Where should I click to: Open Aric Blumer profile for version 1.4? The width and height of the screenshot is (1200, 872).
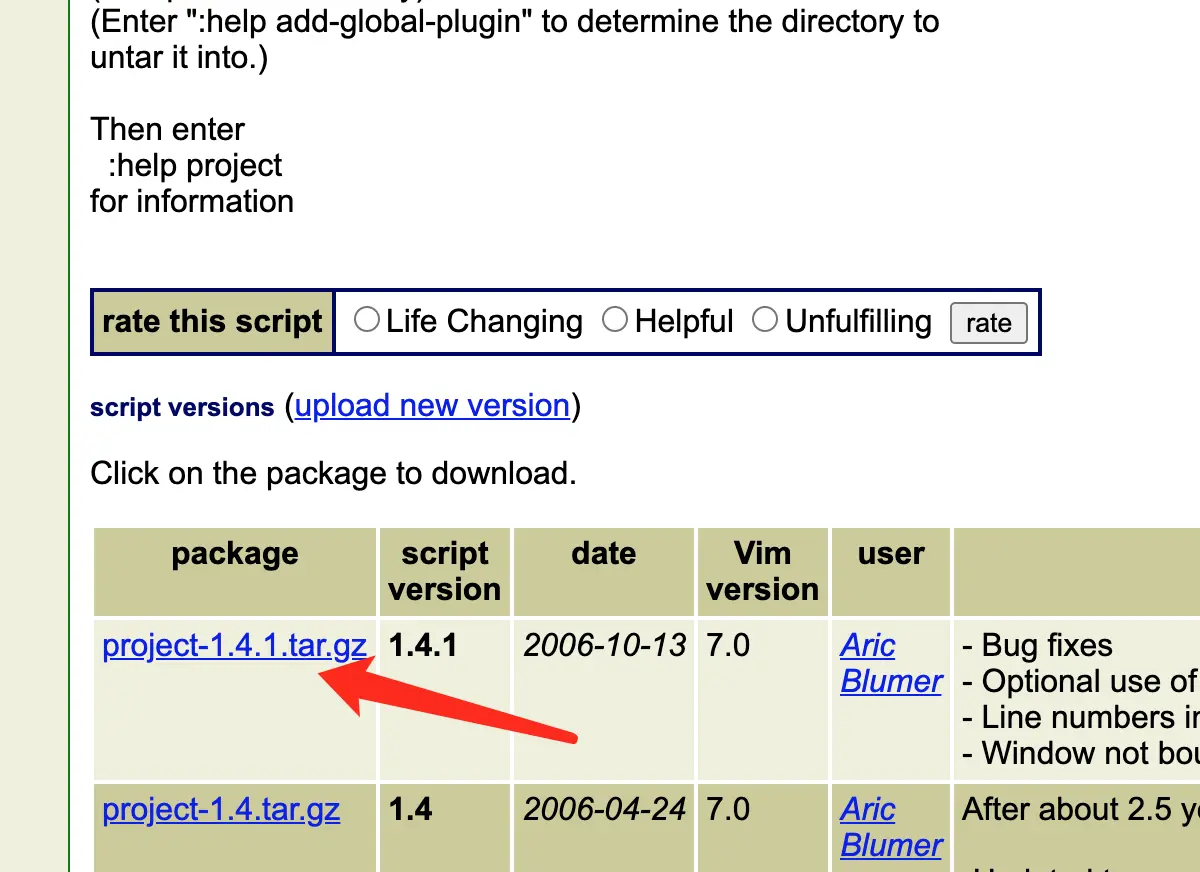890,827
